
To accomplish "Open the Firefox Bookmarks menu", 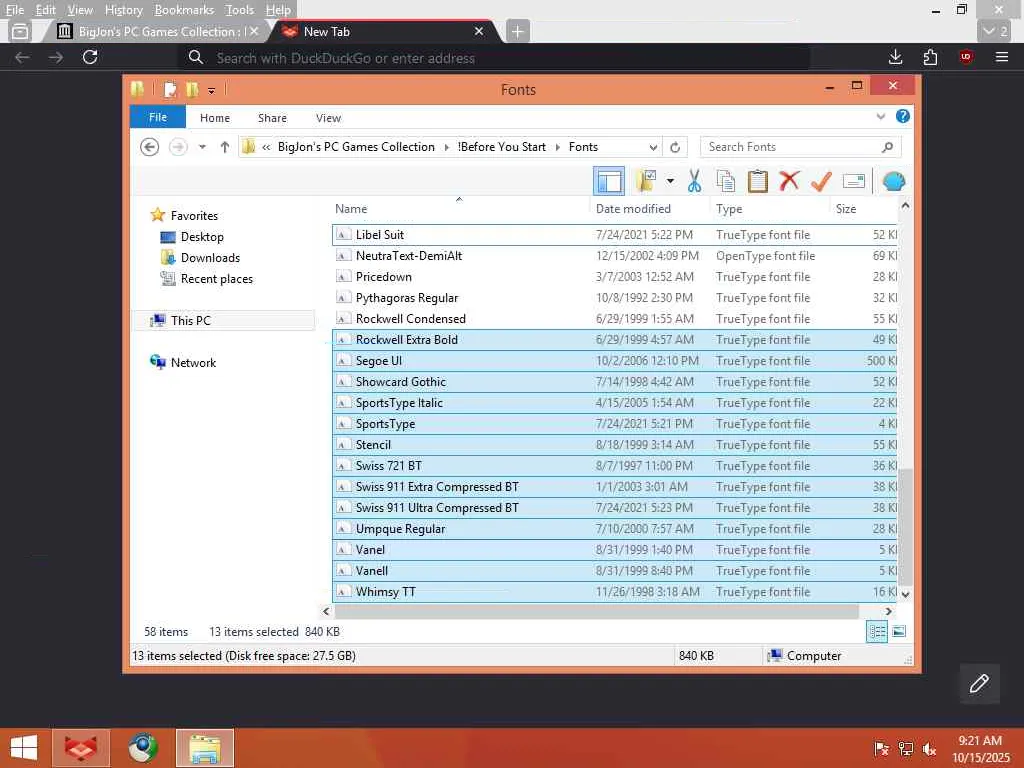I will pyautogui.click(x=184, y=10).
